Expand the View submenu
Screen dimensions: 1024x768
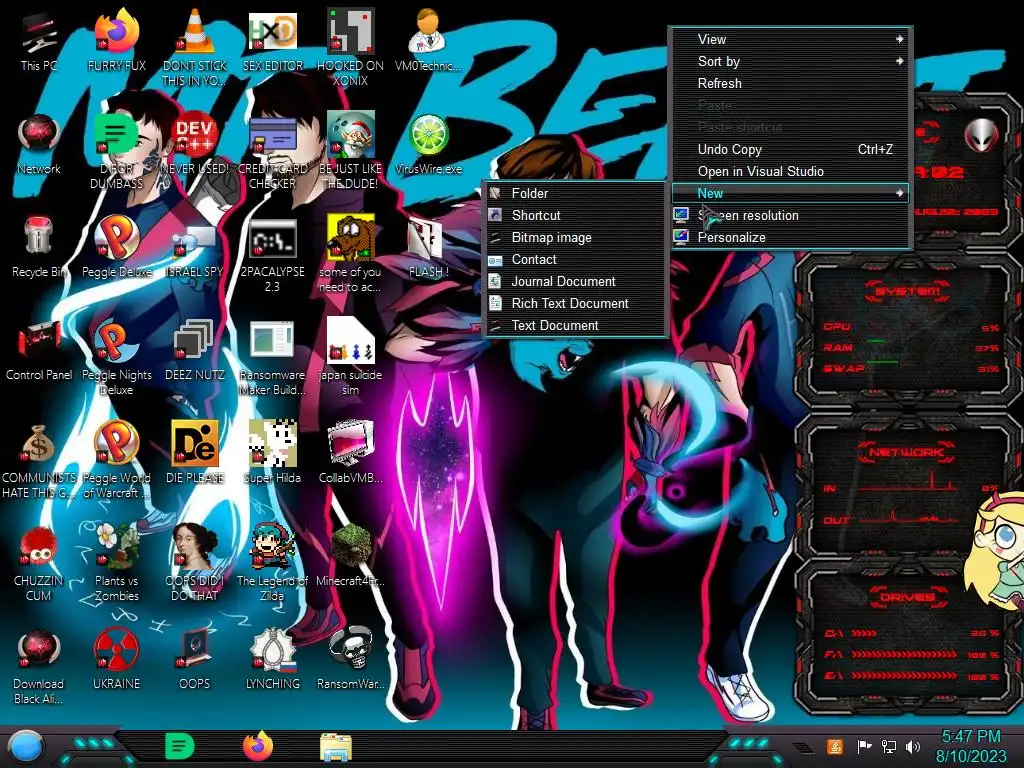click(x=790, y=39)
